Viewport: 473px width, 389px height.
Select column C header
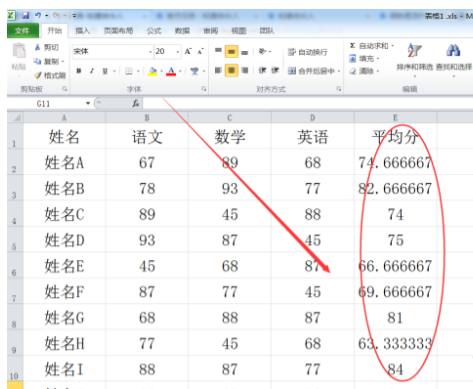tap(229, 118)
